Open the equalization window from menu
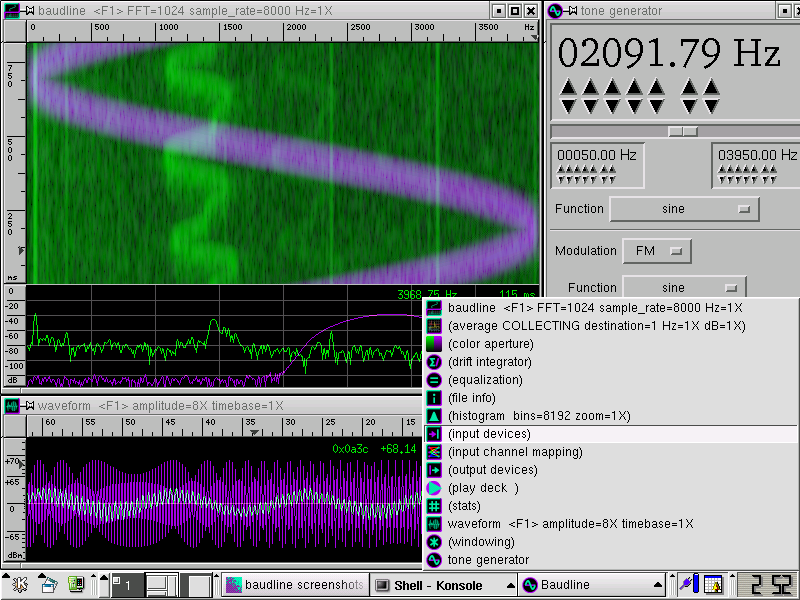 485,380
